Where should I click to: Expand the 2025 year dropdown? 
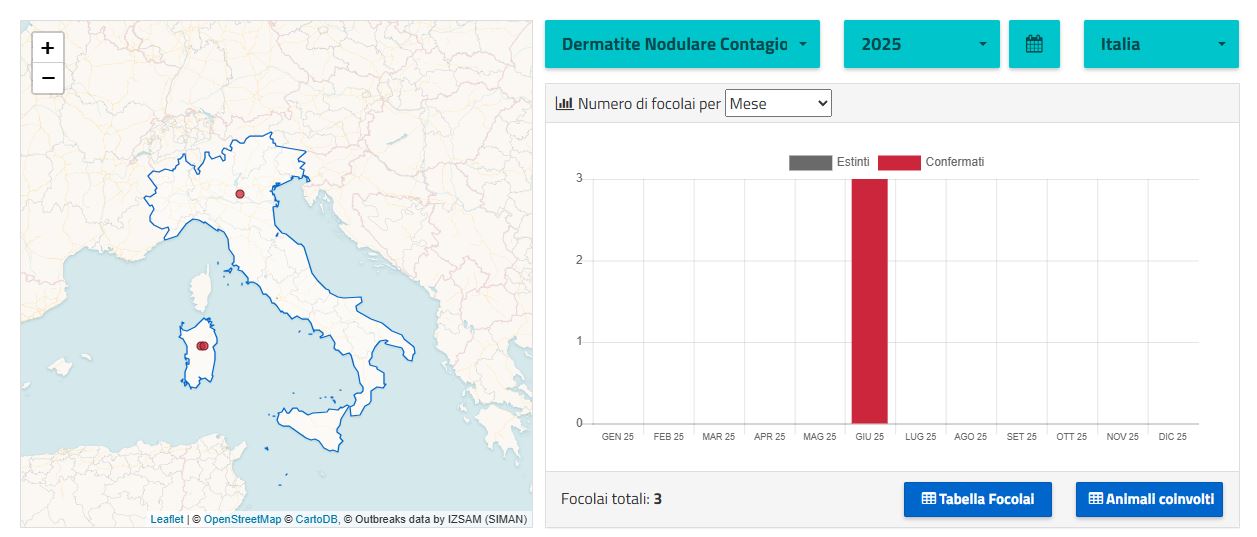pyautogui.click(x=922, y=44)
